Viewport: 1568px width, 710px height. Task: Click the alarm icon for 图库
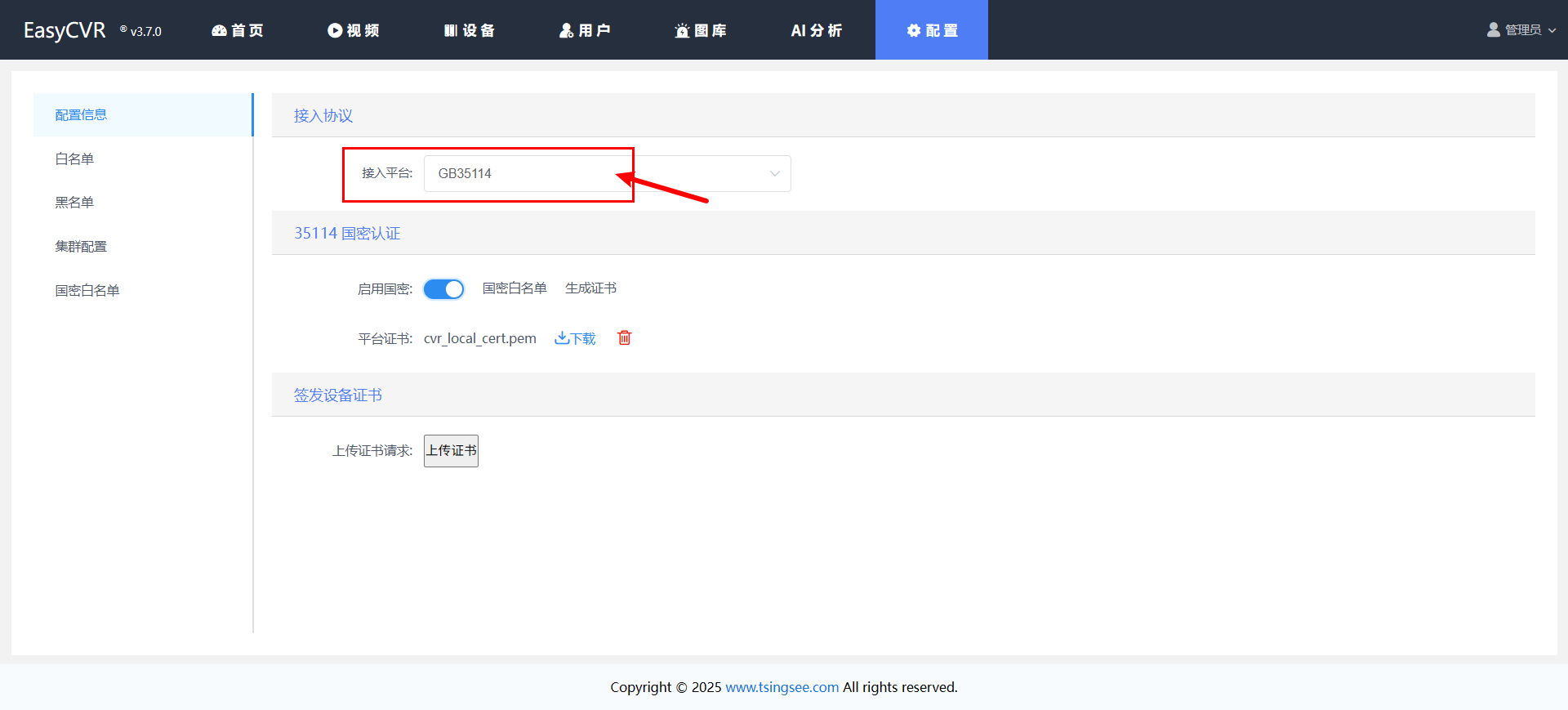pos(682,30)
